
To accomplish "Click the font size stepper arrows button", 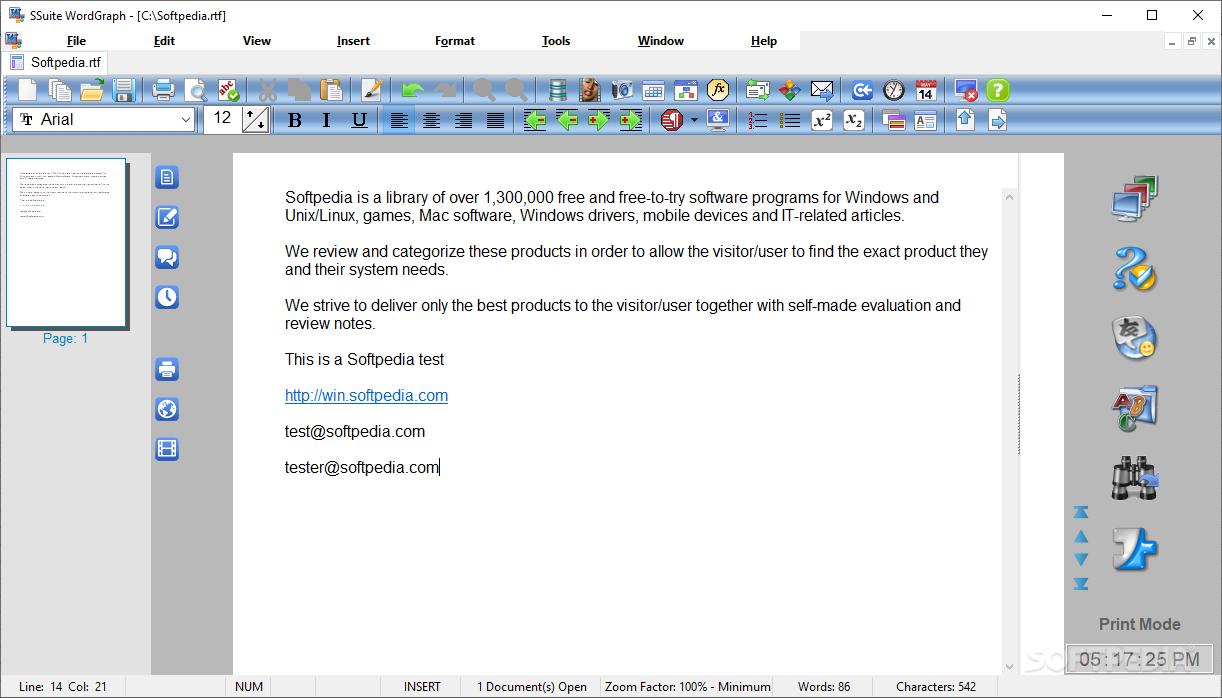I will 256,120.
